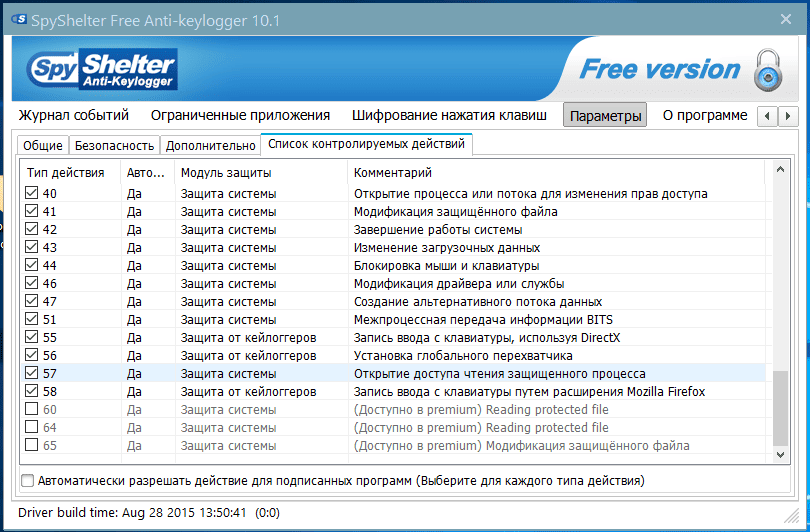The width and height of the screenshot is (810, 532).
Task: Open Шифрование нажатия клавиш tab
Action: click(449, 115)
